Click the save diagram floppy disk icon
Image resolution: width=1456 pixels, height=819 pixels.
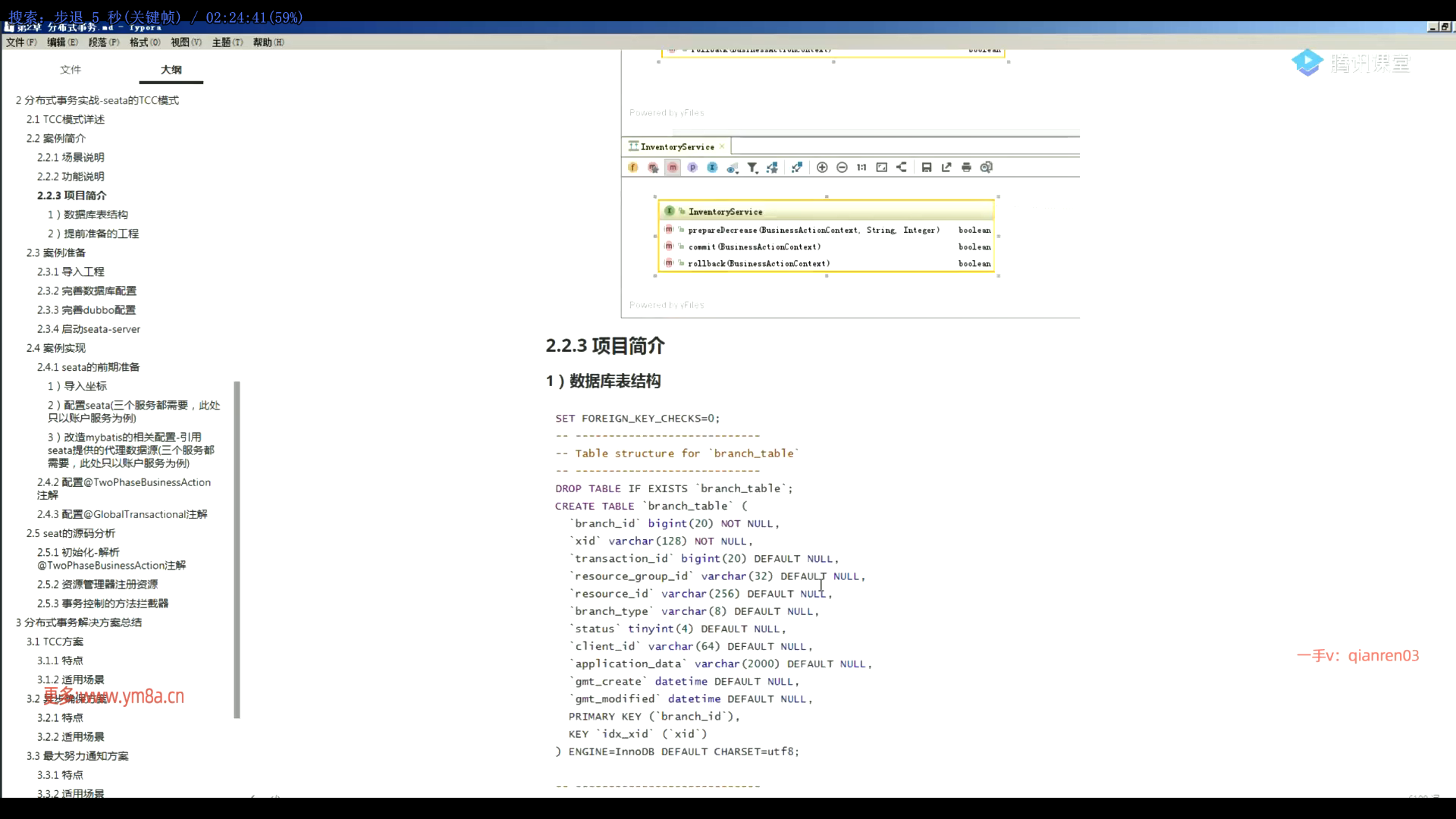926,168
